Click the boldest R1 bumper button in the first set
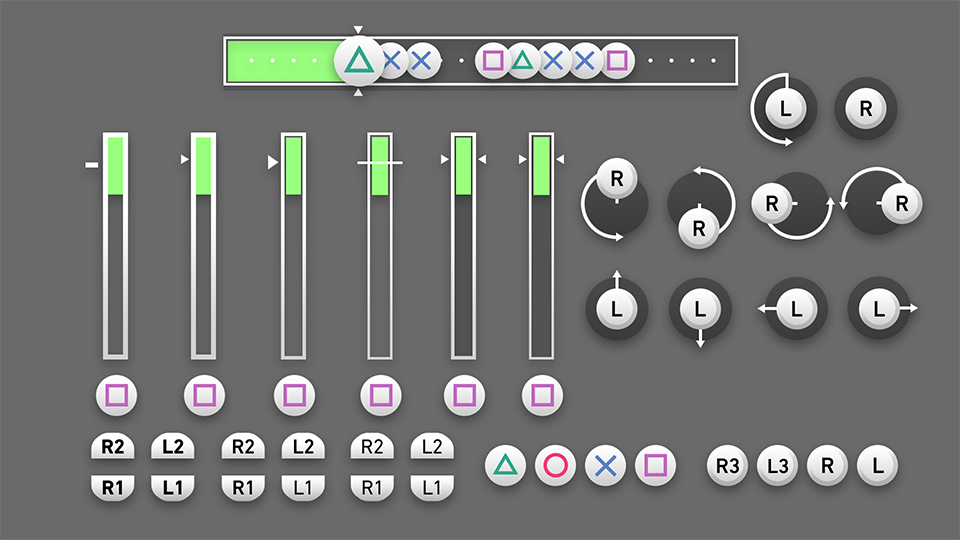 click(113, 487)
